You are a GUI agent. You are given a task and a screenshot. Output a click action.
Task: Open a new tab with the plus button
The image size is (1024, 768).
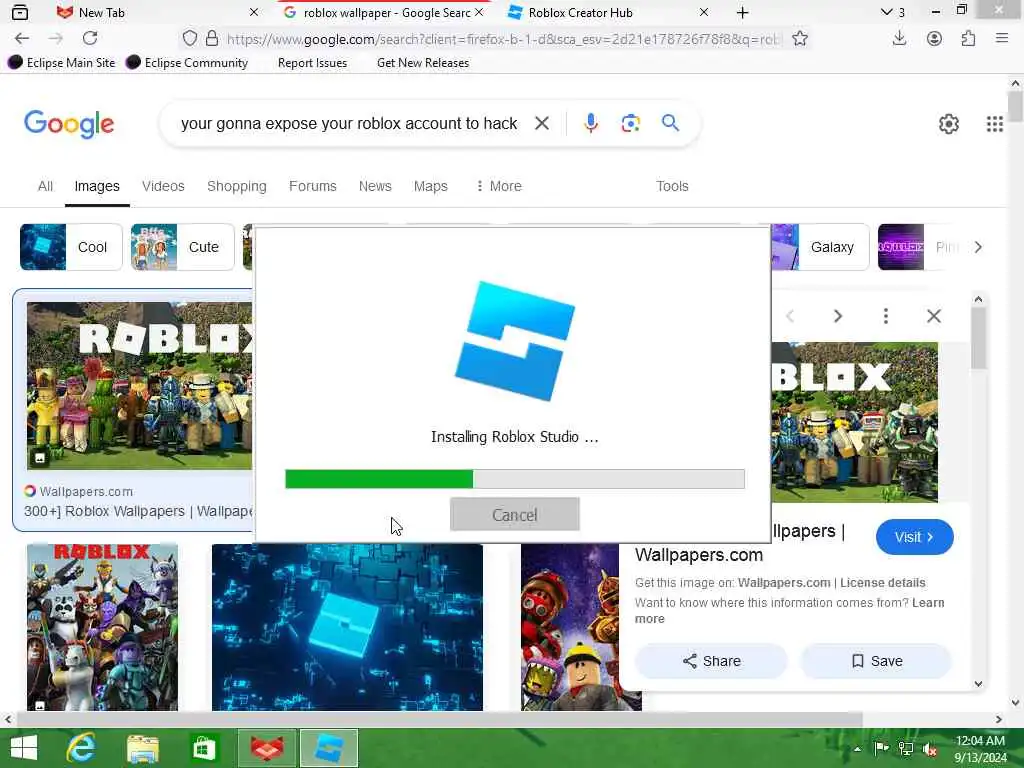click(743, 12)
